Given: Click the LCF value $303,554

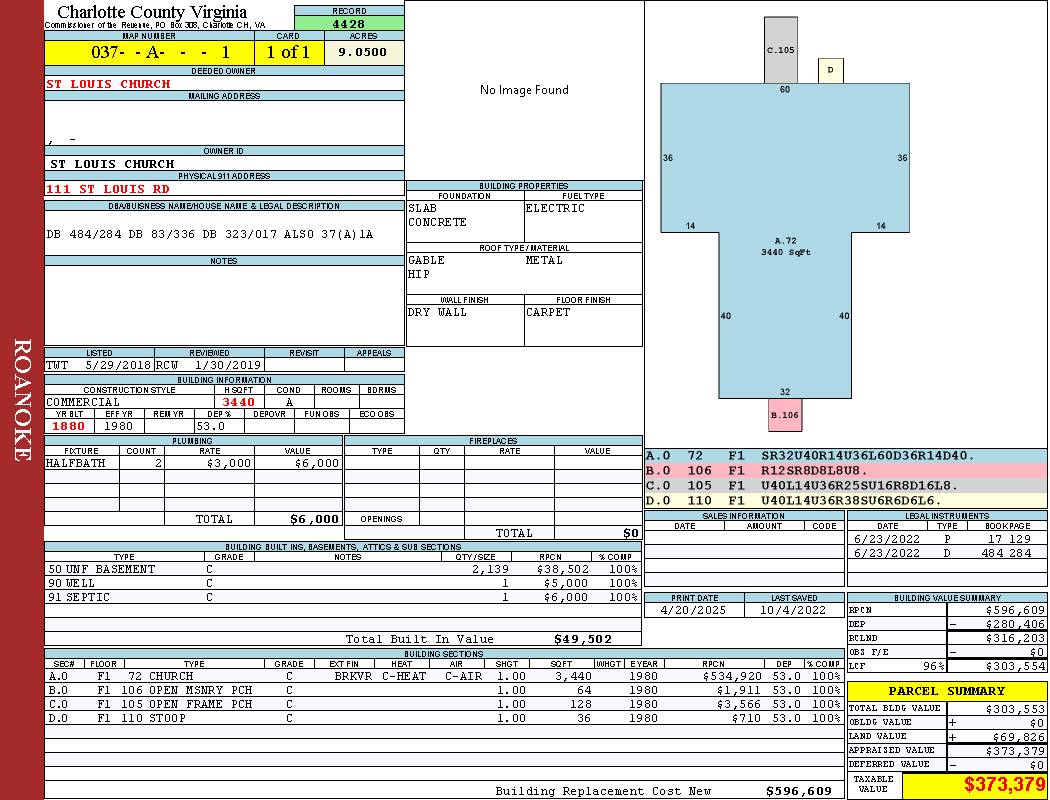Looking at the screenshot, I should [x=1015, y=667].
